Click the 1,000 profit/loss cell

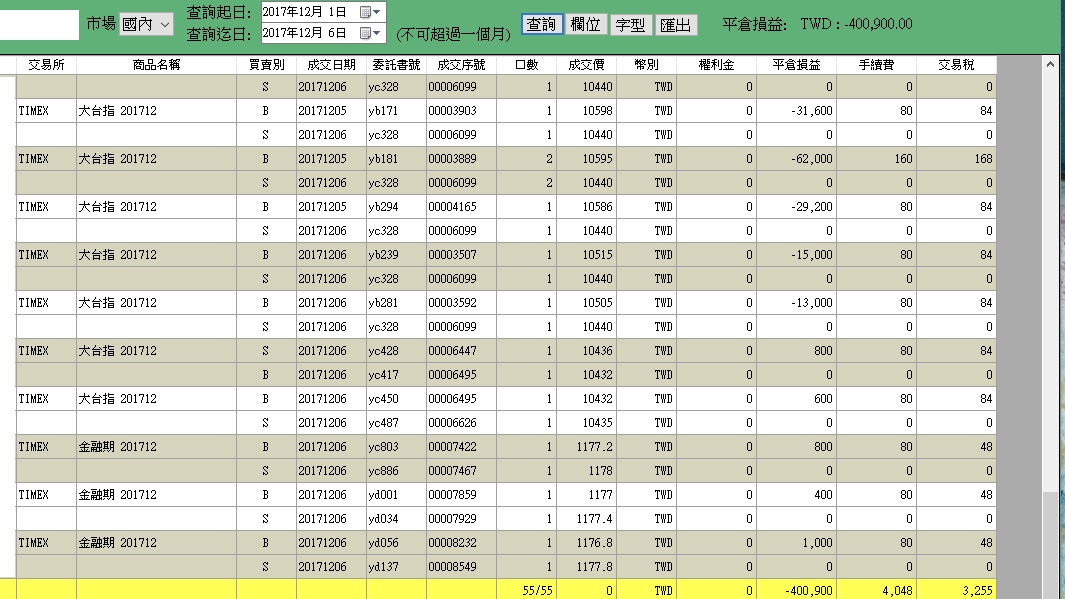click(796, 543)
